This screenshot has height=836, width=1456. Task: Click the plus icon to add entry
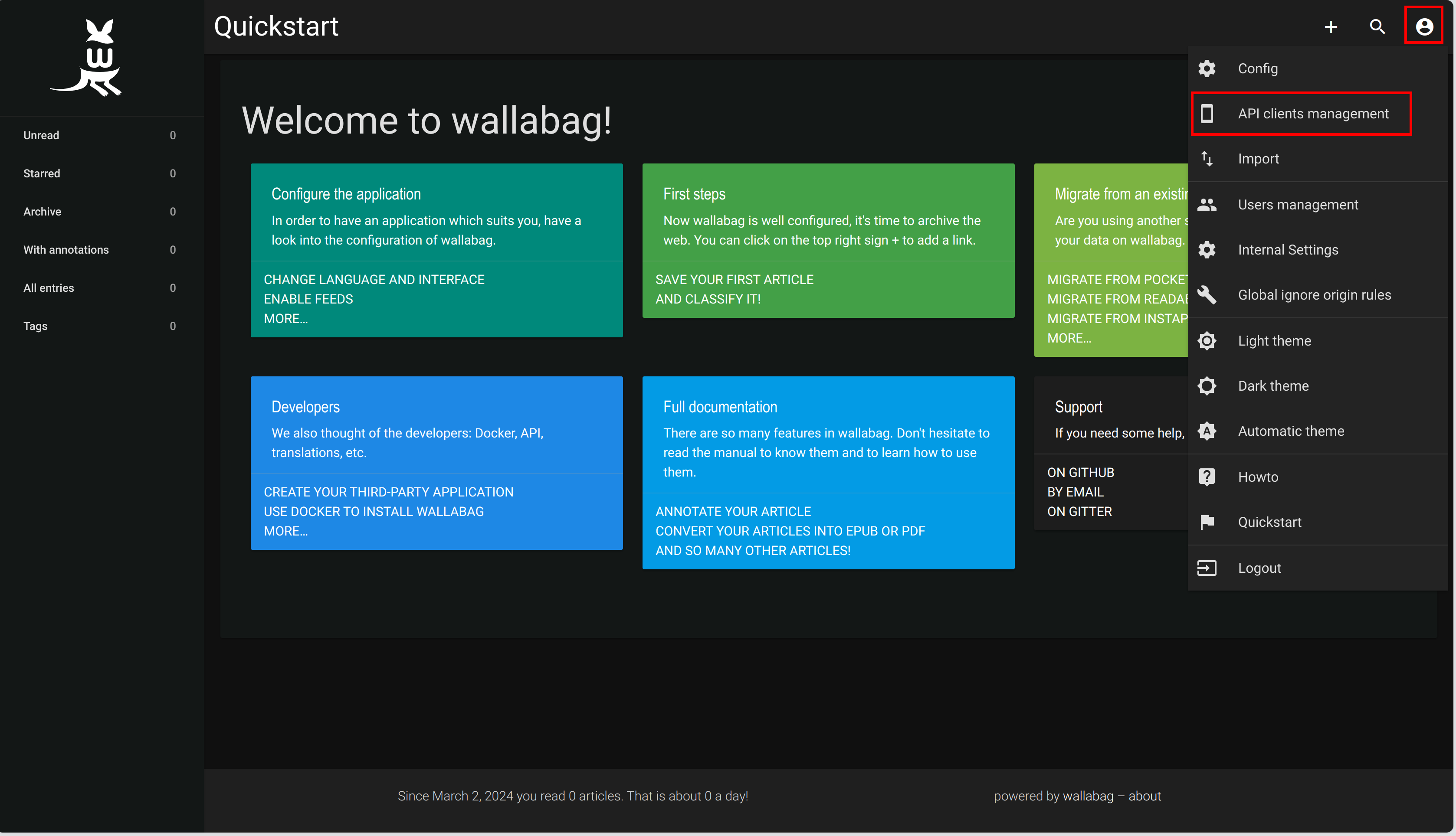pyautogui.click(x=1331, y=27)
